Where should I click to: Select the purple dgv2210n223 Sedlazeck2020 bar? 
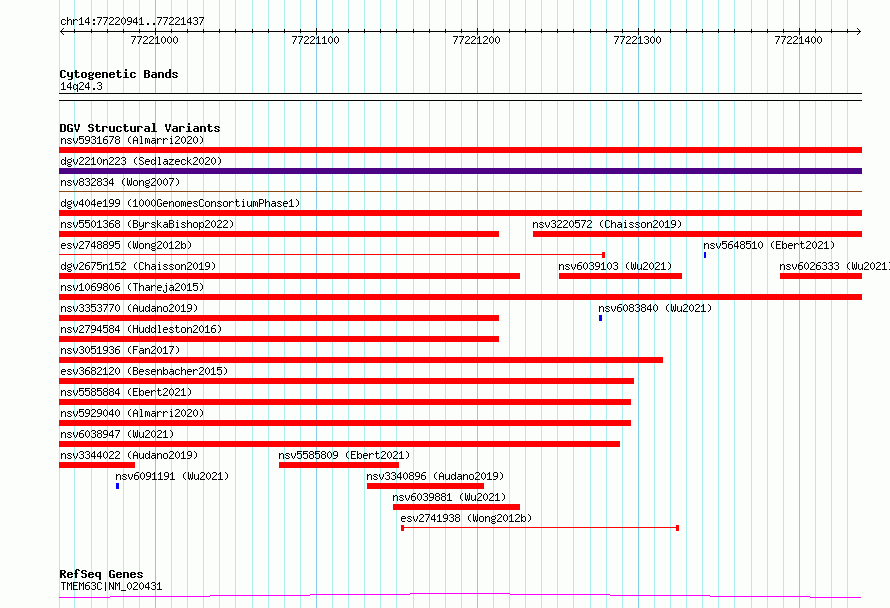point(460,171)
